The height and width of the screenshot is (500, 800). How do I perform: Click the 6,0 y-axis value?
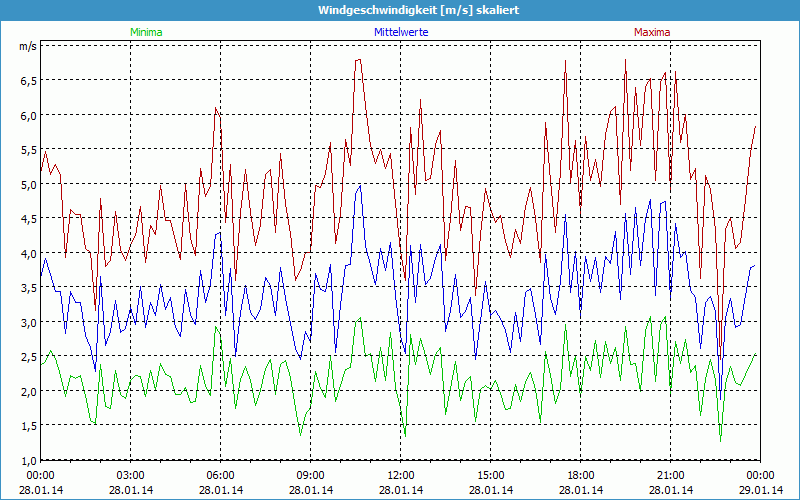click(29, 115)
